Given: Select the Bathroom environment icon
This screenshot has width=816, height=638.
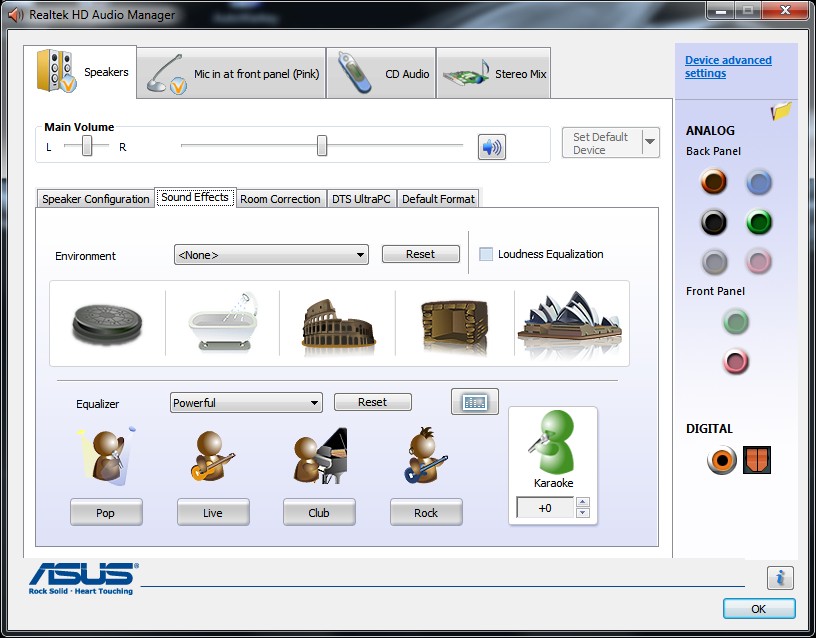Looking at the screenshot, I should click(x=224, y=323).
